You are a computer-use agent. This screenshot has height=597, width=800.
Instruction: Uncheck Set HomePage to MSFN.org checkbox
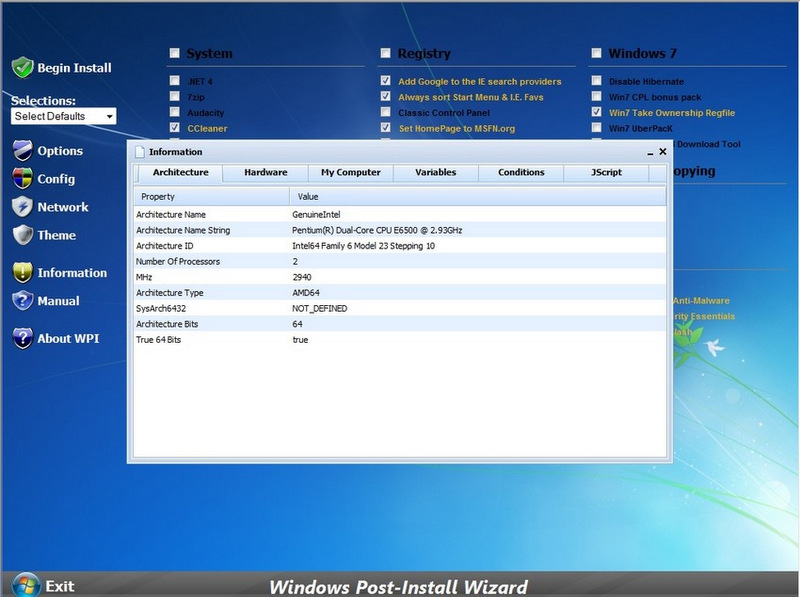pyautogui.click(x=386, y=128)
